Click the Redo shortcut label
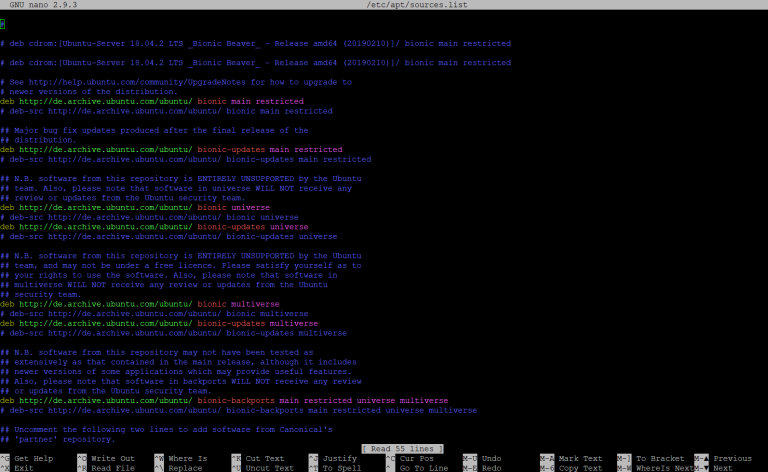768x472 pixels. [x=491, y=468]
